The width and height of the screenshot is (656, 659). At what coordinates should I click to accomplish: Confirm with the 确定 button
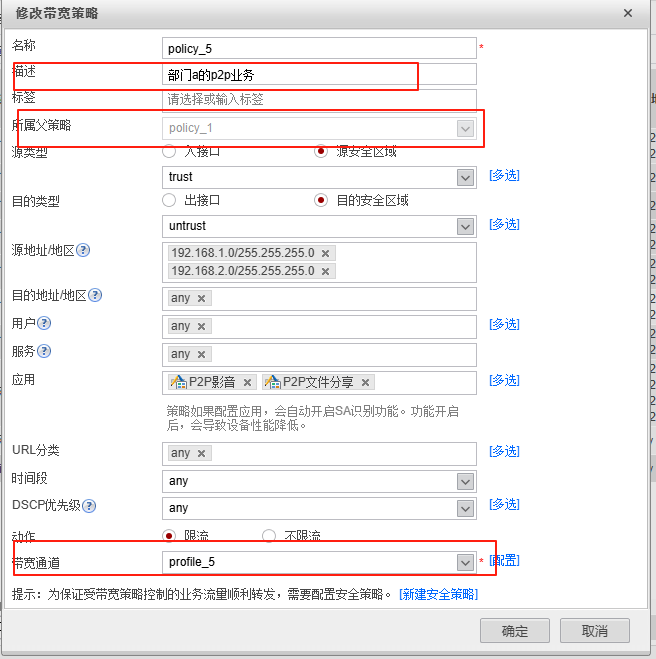515,630
